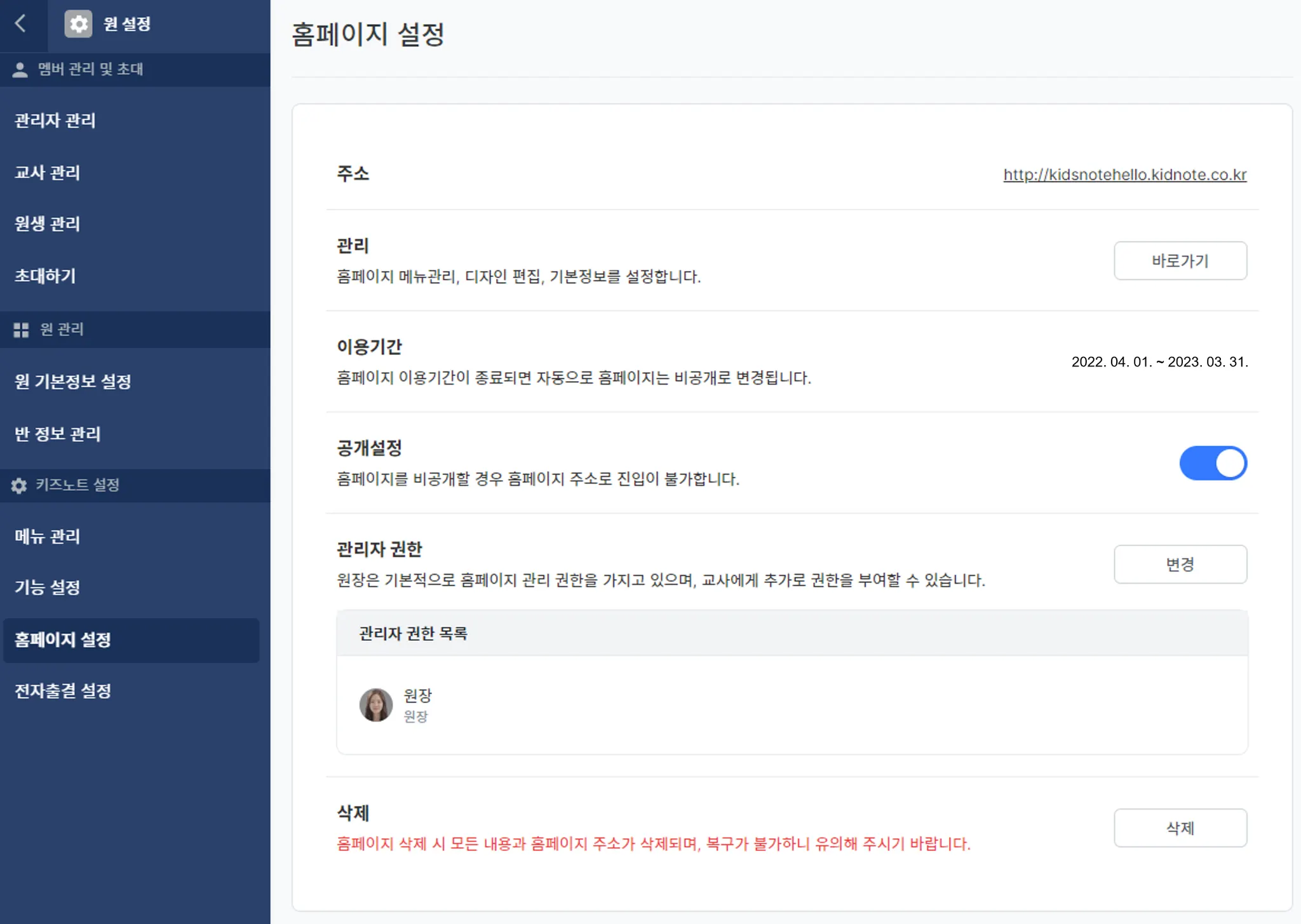The height and width of the screenshot is (924, 1301).
Task: Click the 키즈노트 설정 gear icon
Action: [x=19, y=486]
